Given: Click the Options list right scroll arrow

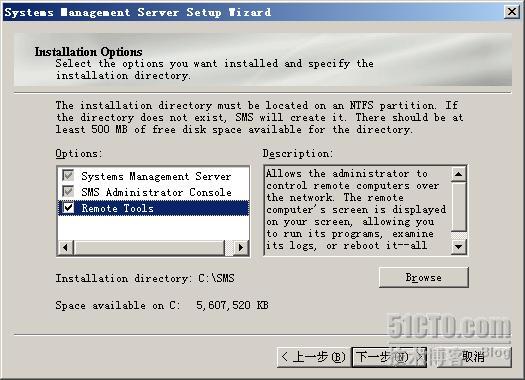Looking at the screenshot, I should (x=241, y=248).
